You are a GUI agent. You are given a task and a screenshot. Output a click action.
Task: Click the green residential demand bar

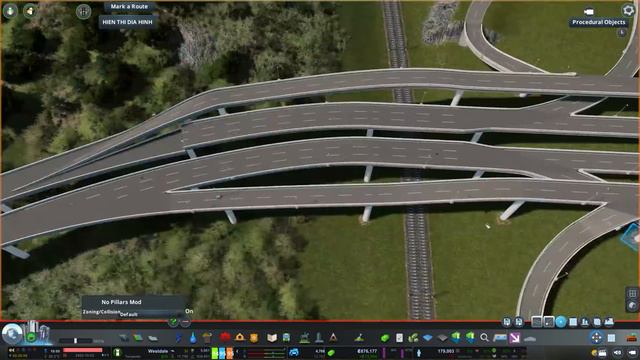tap(215, 353)
